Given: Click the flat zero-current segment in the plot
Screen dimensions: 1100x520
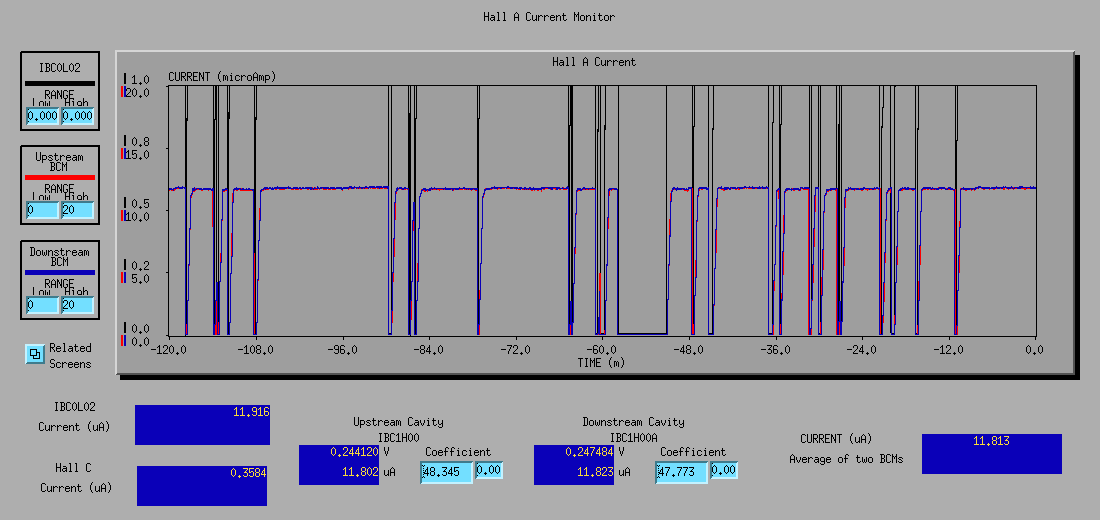Looking at the screenshot, I should [x=643, y=333].
